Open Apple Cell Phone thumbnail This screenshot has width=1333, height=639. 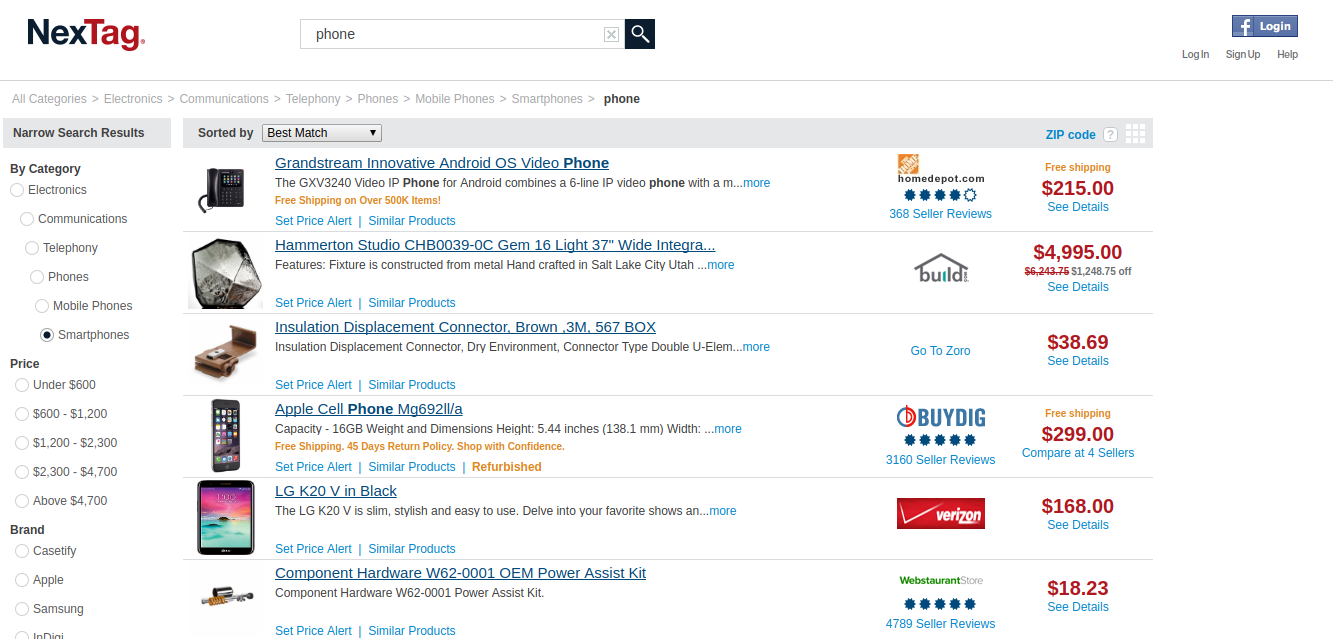pos(225,436)
